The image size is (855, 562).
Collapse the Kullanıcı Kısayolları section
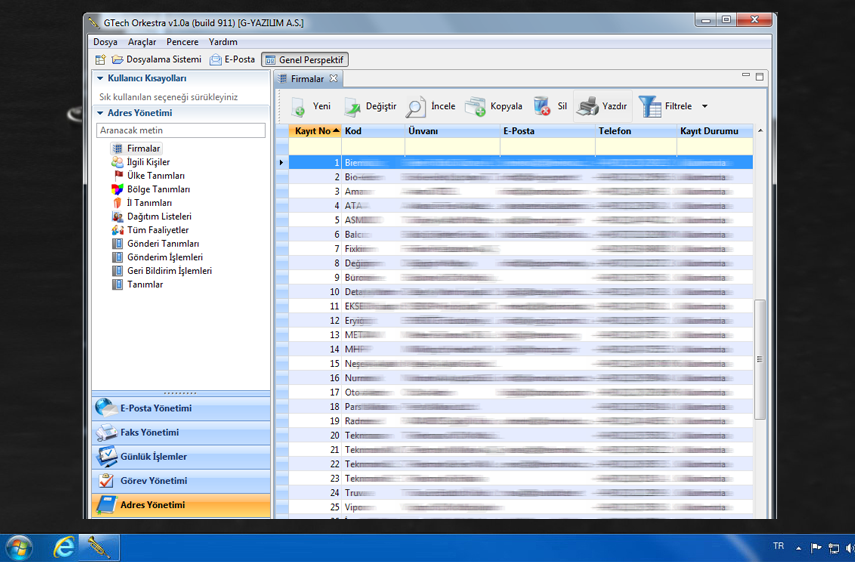(x=100, y=78)
